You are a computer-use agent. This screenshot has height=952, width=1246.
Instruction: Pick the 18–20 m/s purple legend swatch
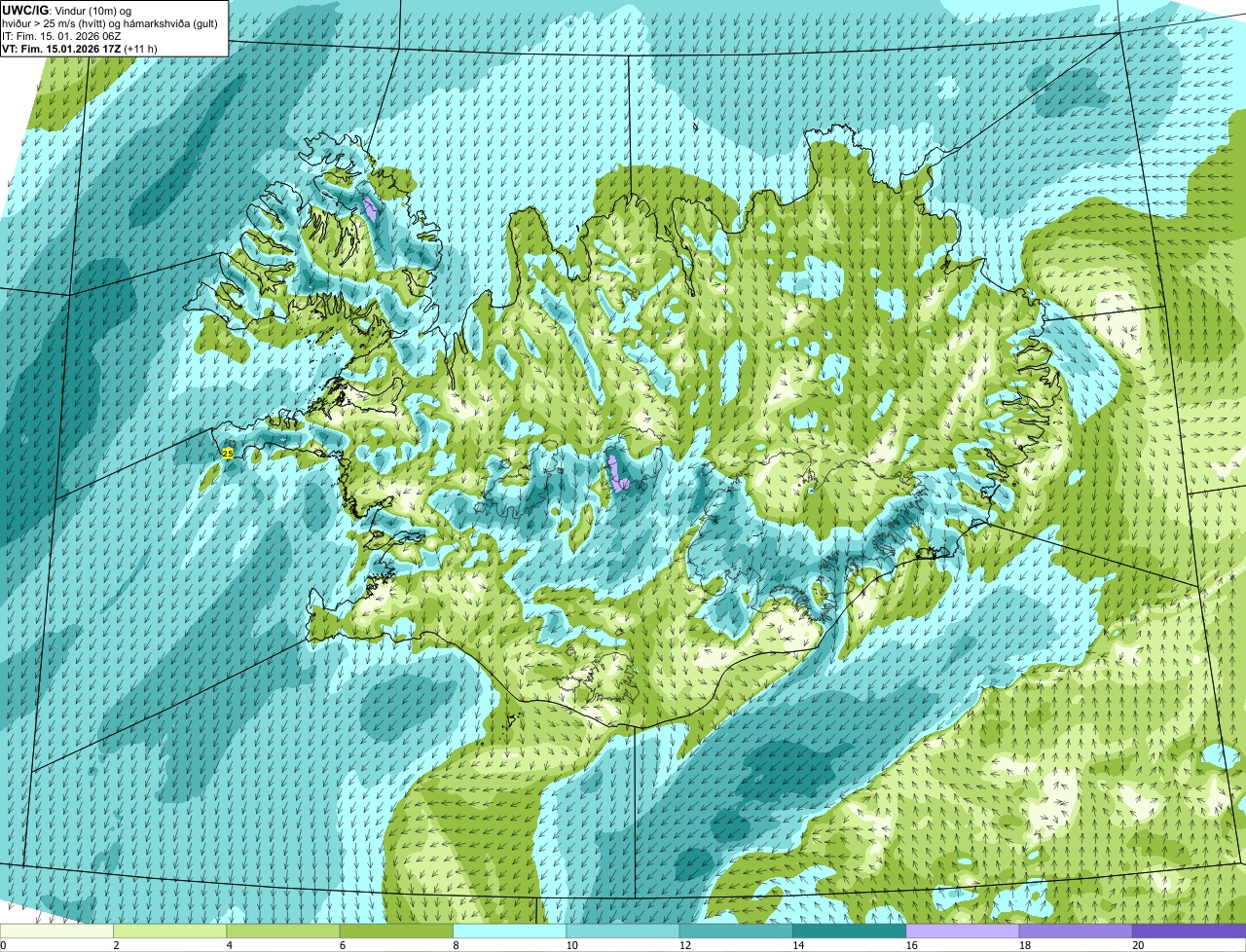click(x=1076, y=931)
